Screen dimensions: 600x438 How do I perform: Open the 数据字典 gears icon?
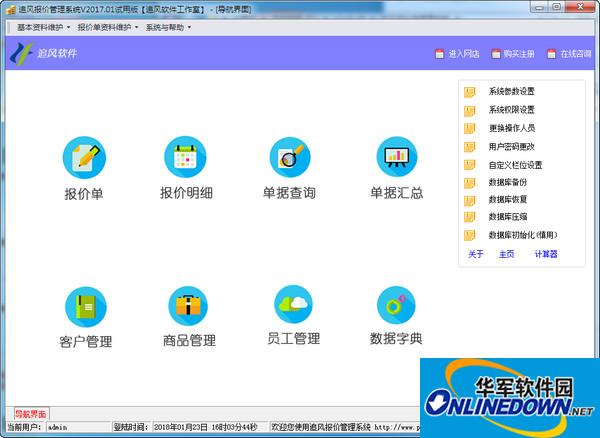coord(396,305)
